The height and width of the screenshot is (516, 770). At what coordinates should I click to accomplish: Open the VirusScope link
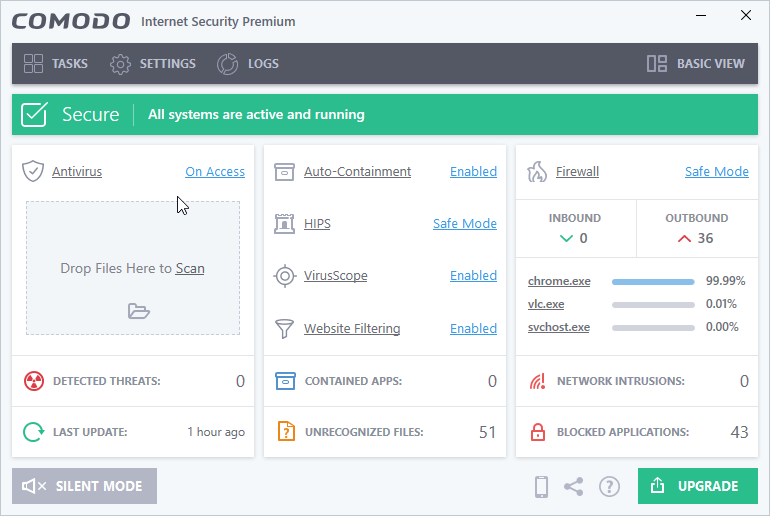(x=335, y=275)
